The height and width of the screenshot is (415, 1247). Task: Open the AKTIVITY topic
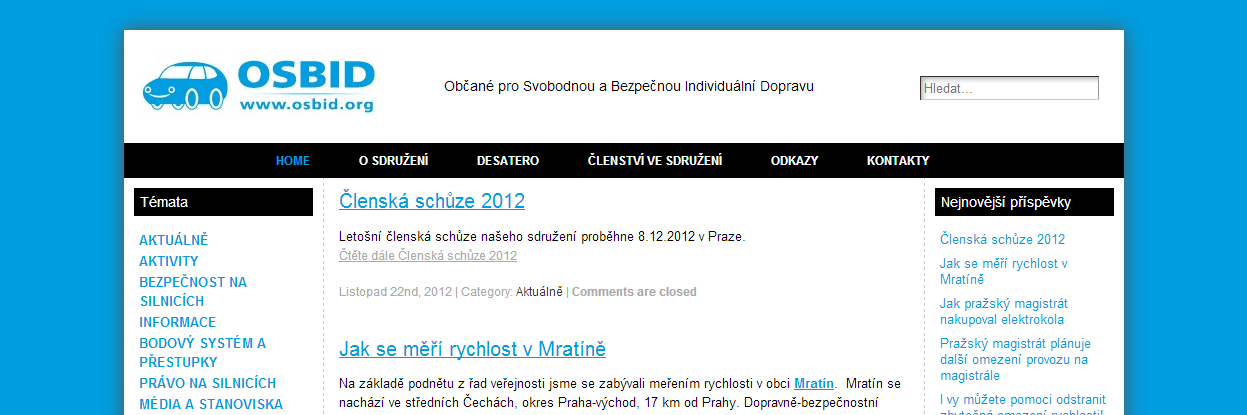168,261
